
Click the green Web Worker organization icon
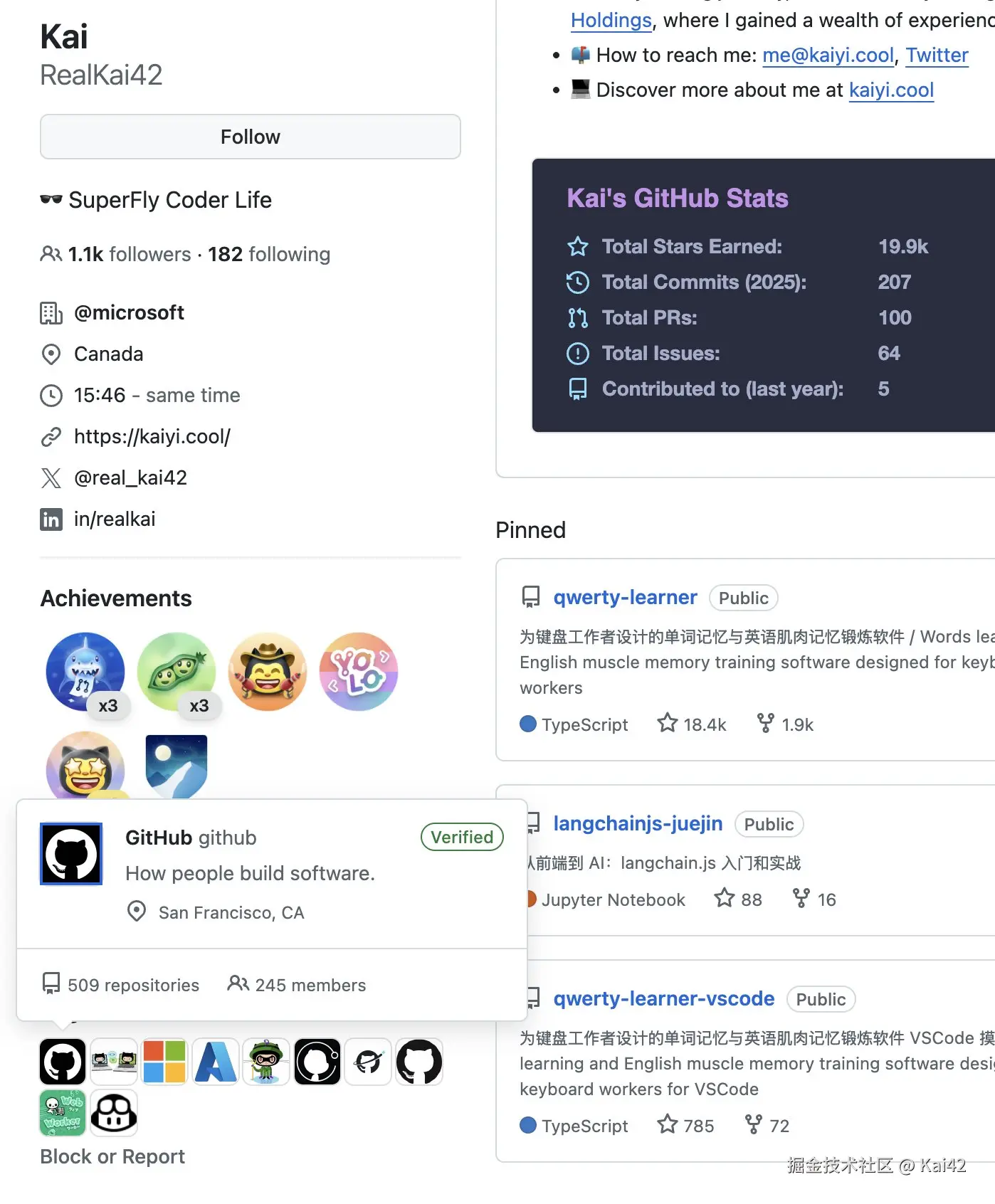(x=63, y=1112)
